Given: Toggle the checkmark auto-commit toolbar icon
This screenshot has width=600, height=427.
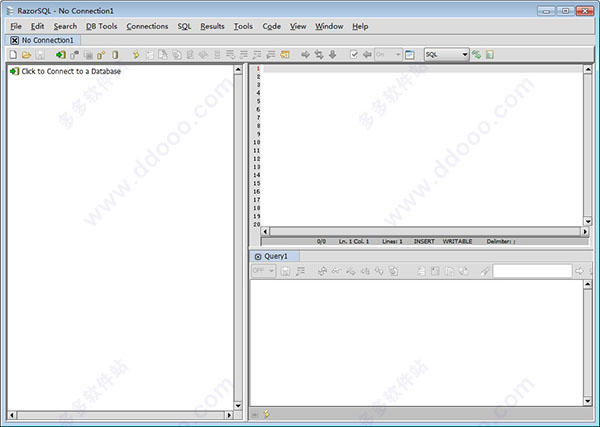Looking at the screenshot, I should point(354,55).
